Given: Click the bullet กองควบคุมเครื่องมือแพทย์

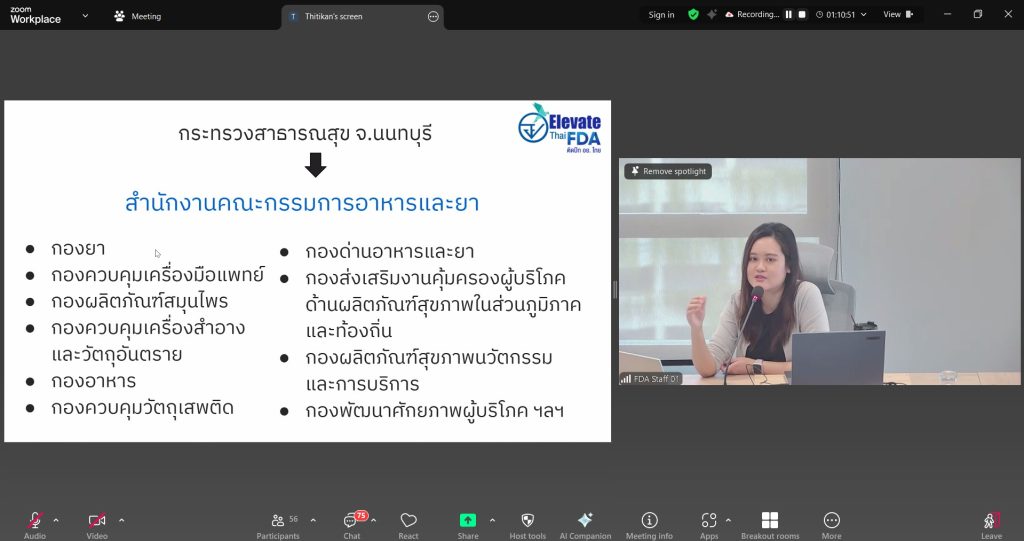Looking at the screenshot, I should [x=157, y=275].
